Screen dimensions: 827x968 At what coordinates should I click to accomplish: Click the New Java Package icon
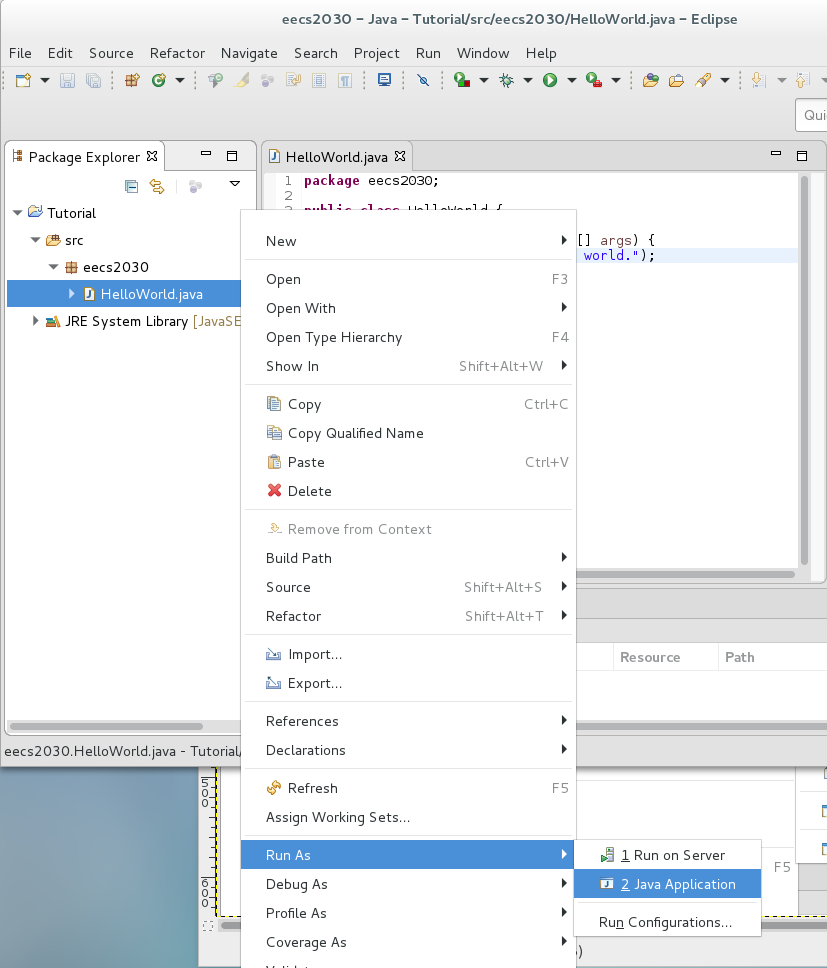click(132, 80)
